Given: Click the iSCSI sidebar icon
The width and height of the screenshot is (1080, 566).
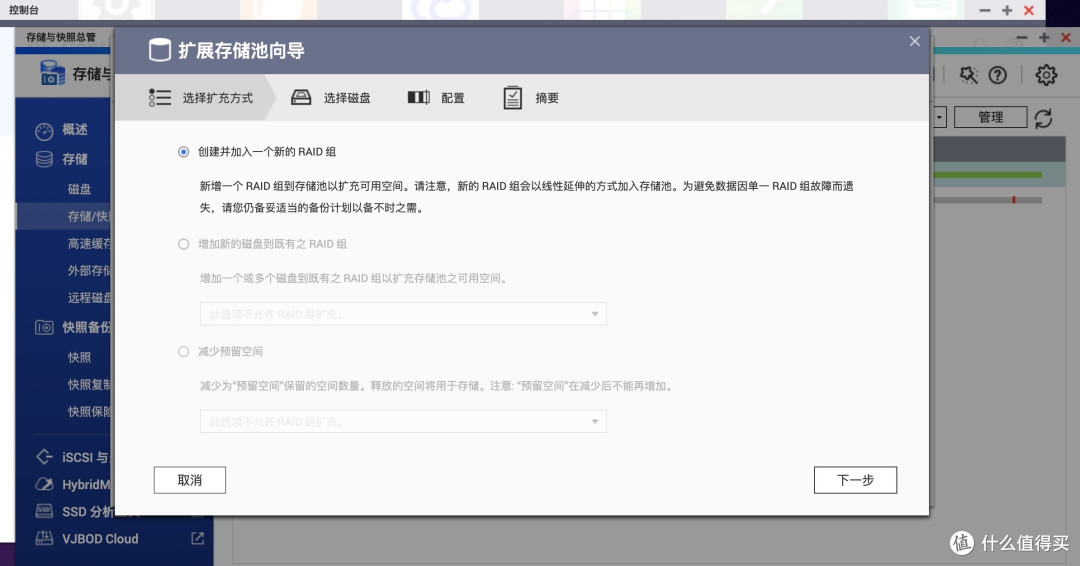Looking at the screenshot, I should point(44,457).
